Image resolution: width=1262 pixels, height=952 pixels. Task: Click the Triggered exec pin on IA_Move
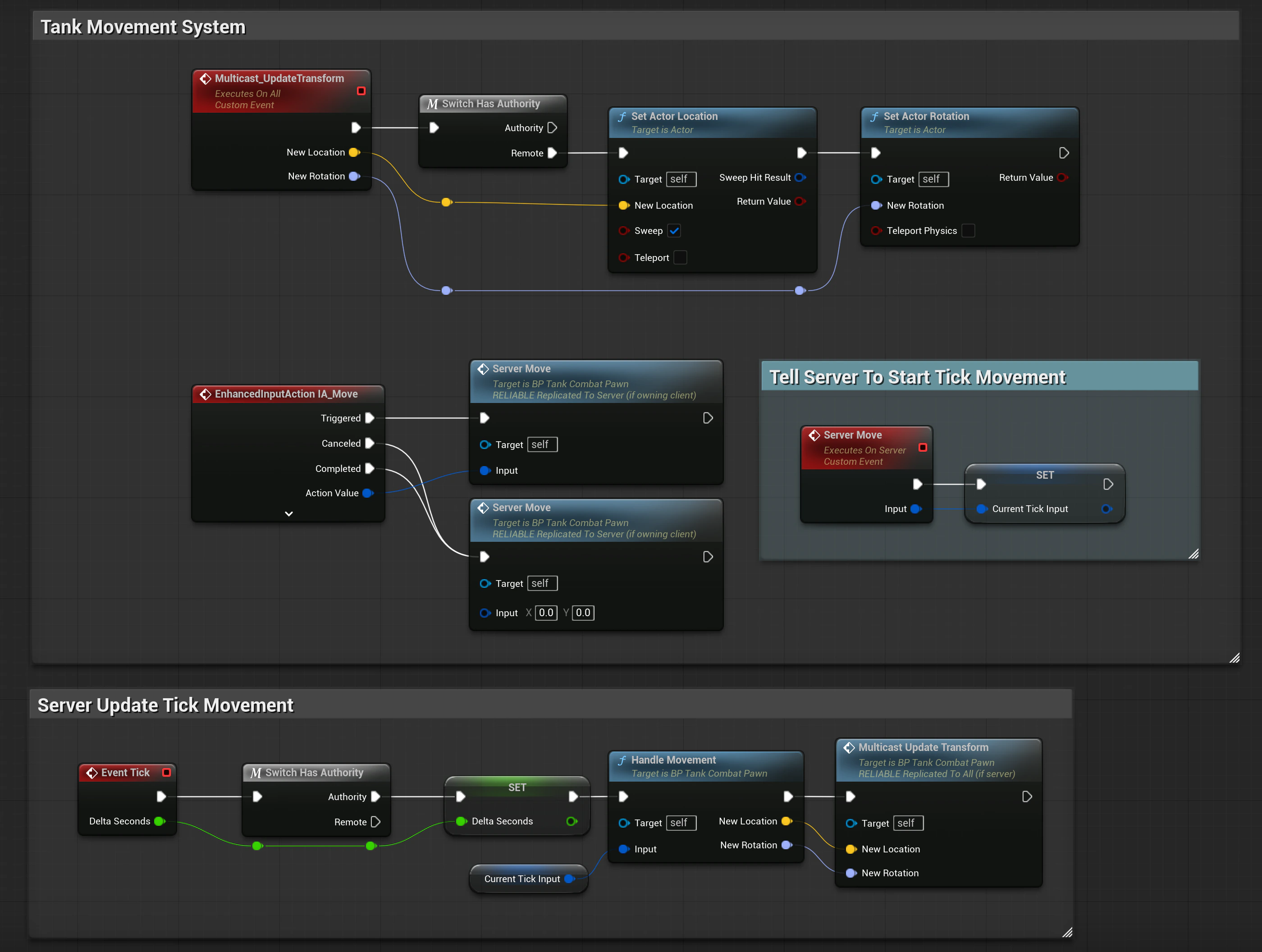[369, 418]
